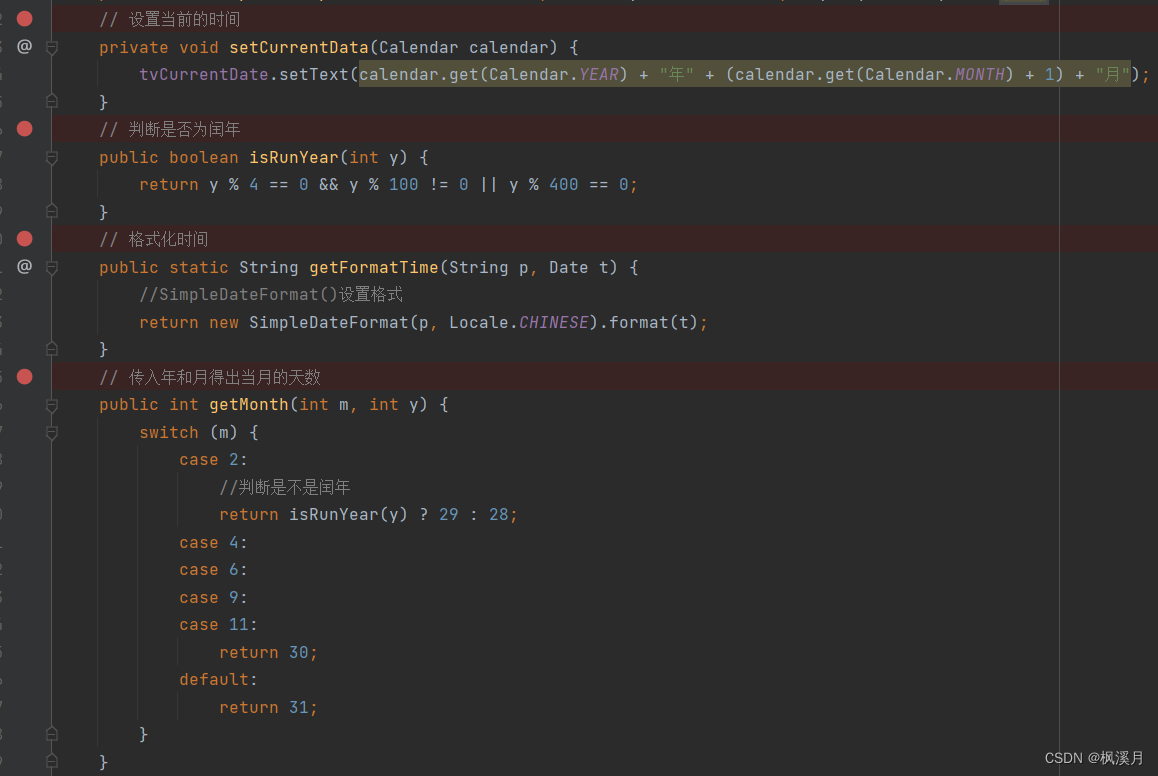Click the fold end marker of getFormatTime method
The height and width of the screenshot is (776, 1158).
(x=52, y=348)
